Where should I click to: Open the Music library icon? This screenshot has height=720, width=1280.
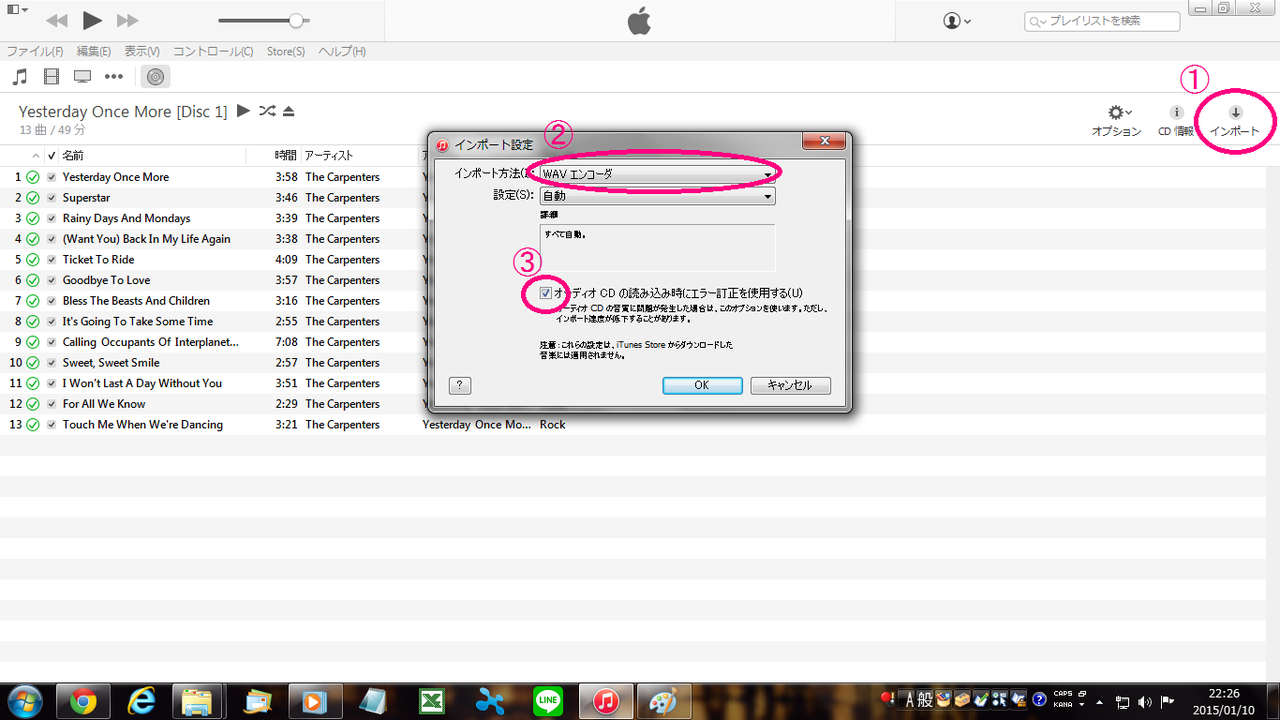pos(20,76)
